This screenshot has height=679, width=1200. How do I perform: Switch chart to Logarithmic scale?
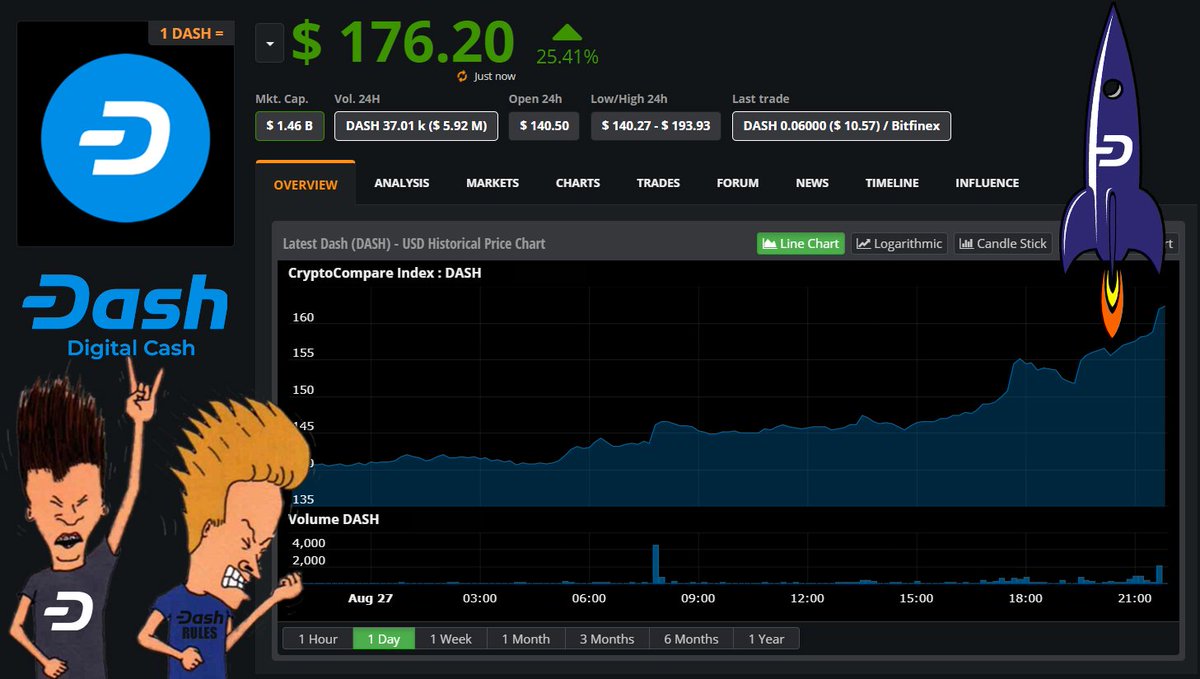pyautogui.click(x=899, y=243)
